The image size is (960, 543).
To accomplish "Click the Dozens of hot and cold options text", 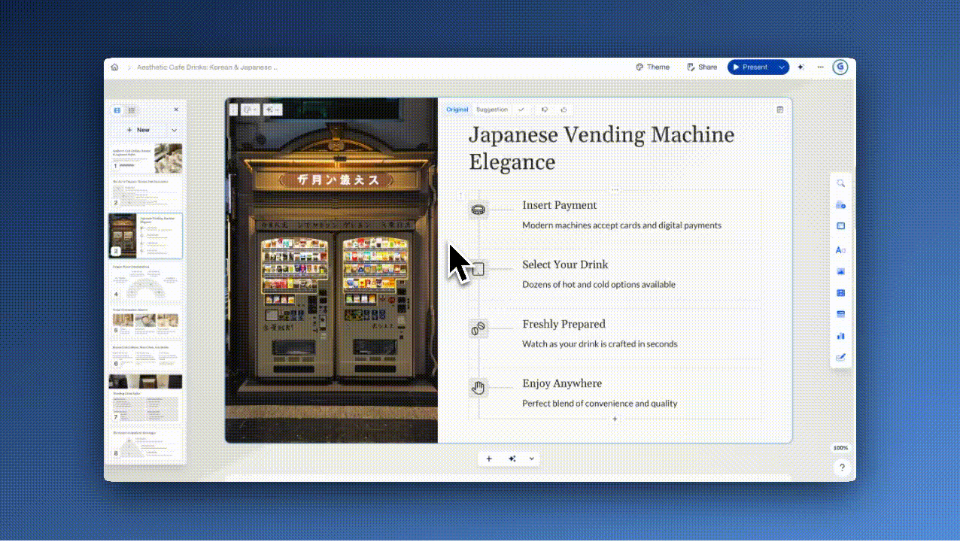I will coord(598,285).
